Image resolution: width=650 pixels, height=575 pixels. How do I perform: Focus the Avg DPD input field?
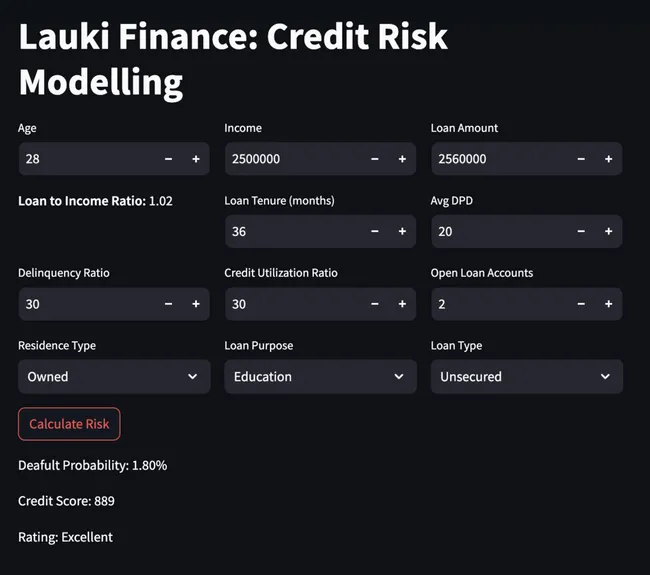click(498, 231)
